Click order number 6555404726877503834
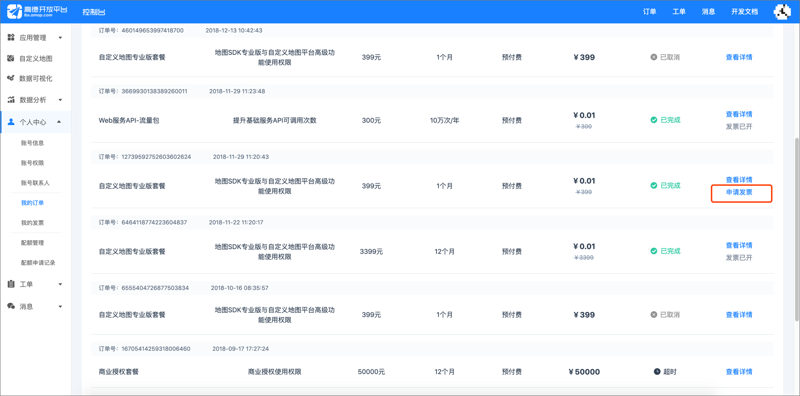The height and width of the screenshot is (396, 800). [155, 288]
